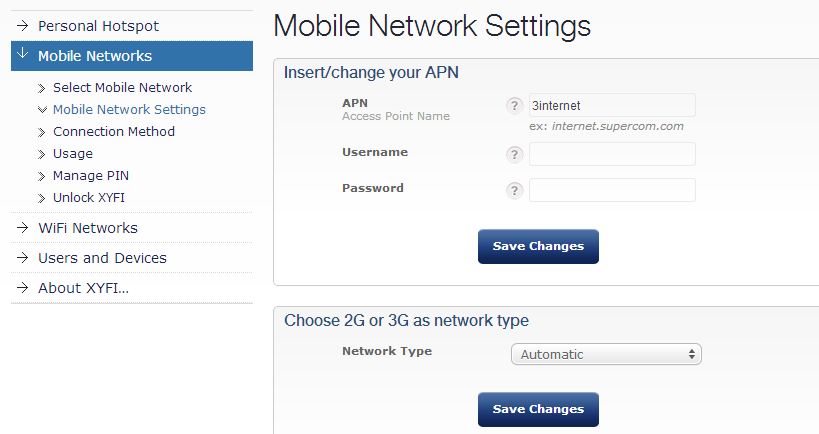Viewport: 819px width, 434px height.
Task: Open Select Mobile Network submenu item
Action: click(122, 87)
